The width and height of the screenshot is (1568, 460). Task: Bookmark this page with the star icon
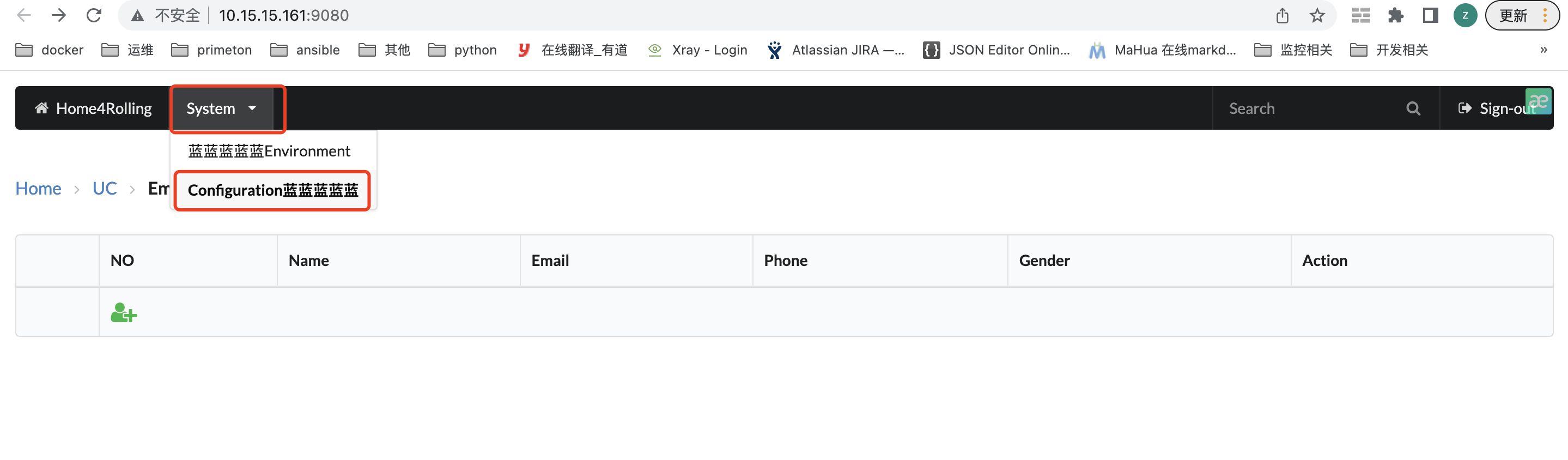[1317, 15]
